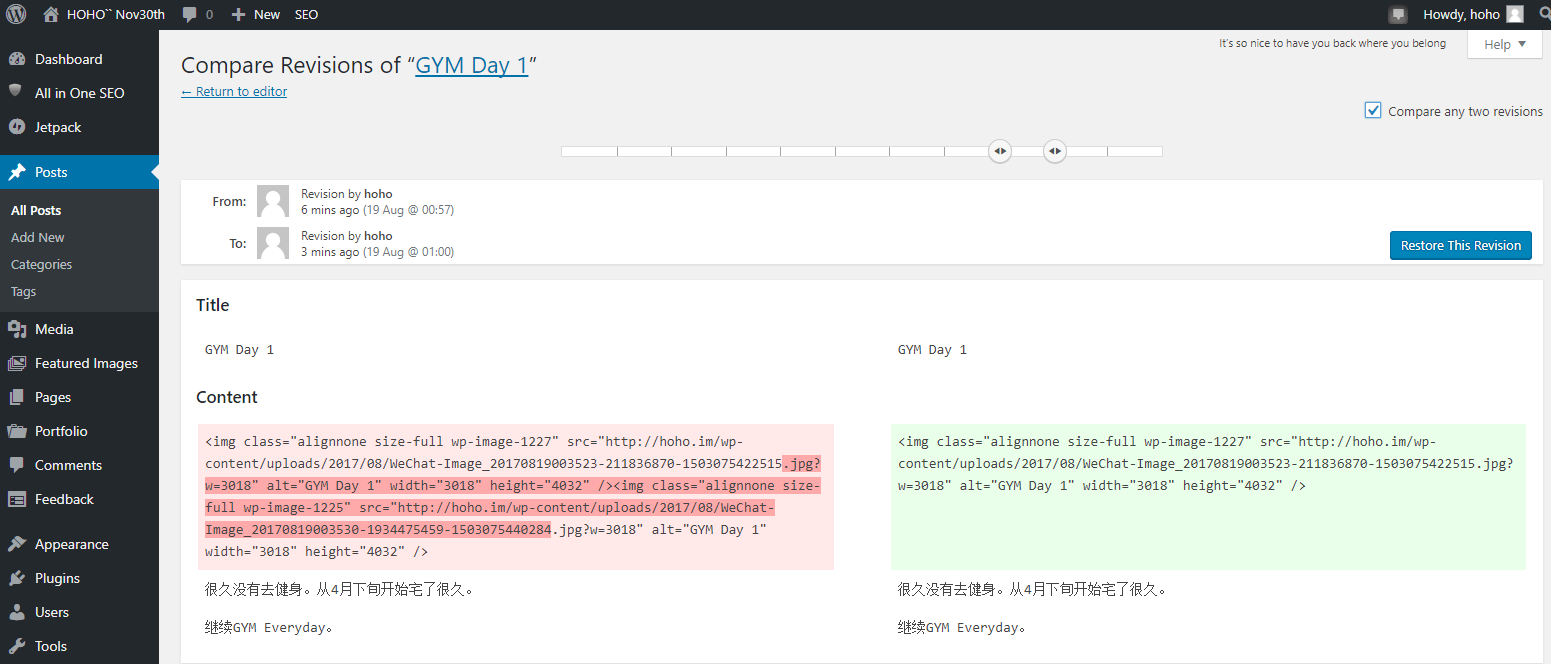
Task: Click the hoho avatar in admin bar
Action: tap(1515, 14)
